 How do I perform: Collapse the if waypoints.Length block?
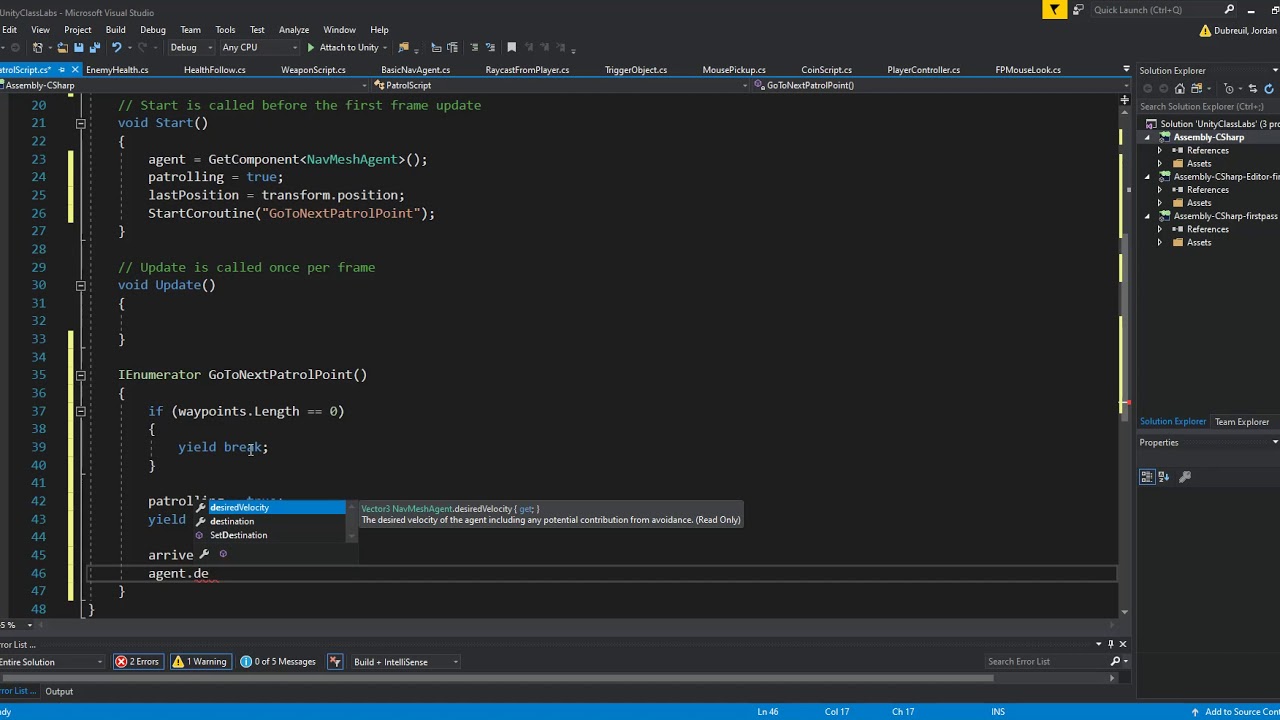[x=80, y=411]
